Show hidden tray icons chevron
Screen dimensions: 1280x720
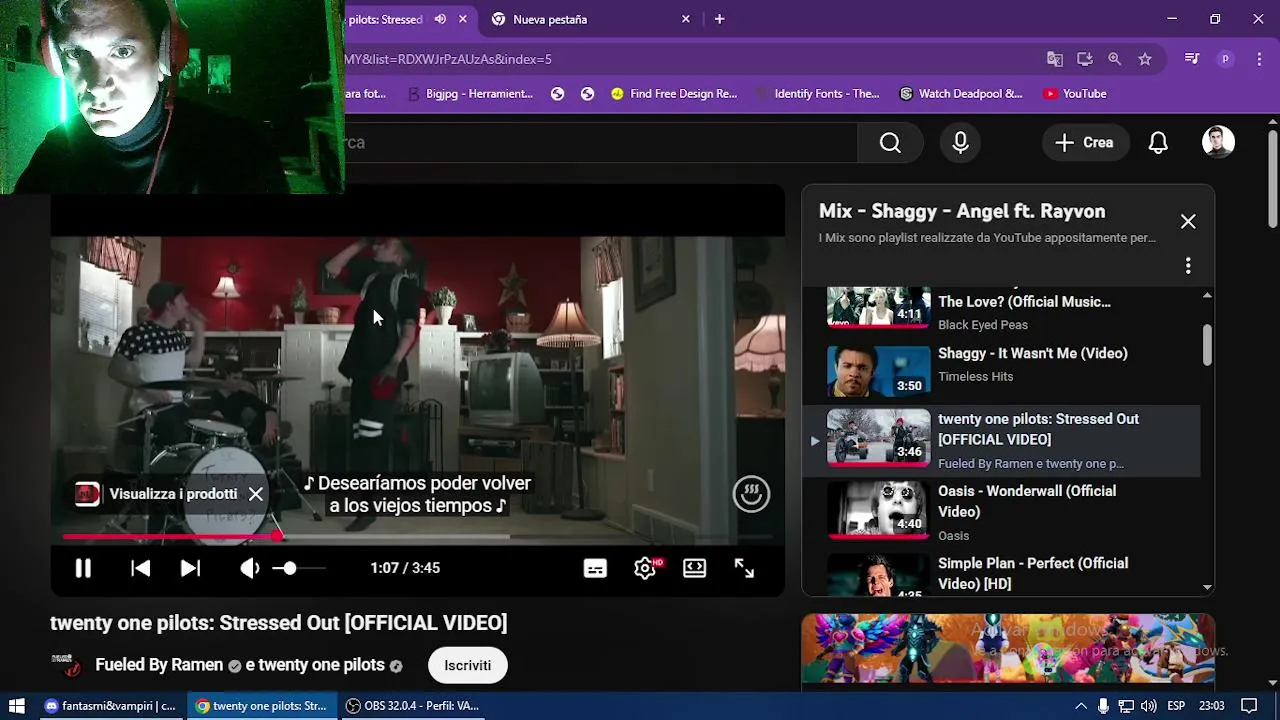click(x=1080, y=706)
